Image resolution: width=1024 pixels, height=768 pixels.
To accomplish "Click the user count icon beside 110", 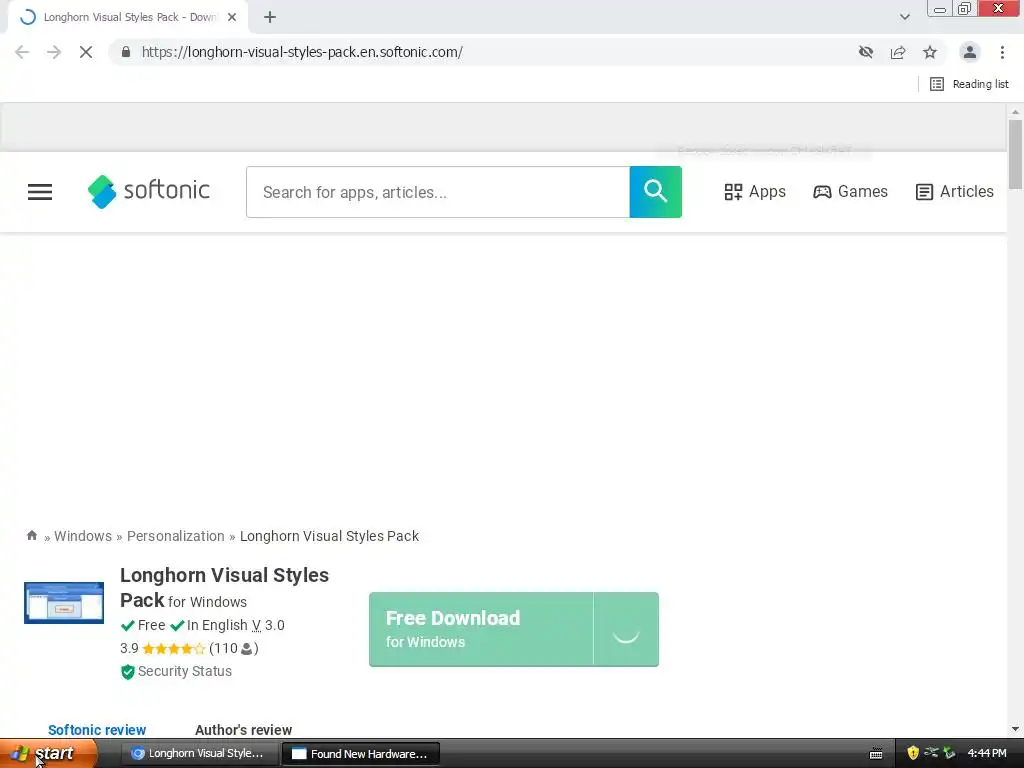I will 246,649.
